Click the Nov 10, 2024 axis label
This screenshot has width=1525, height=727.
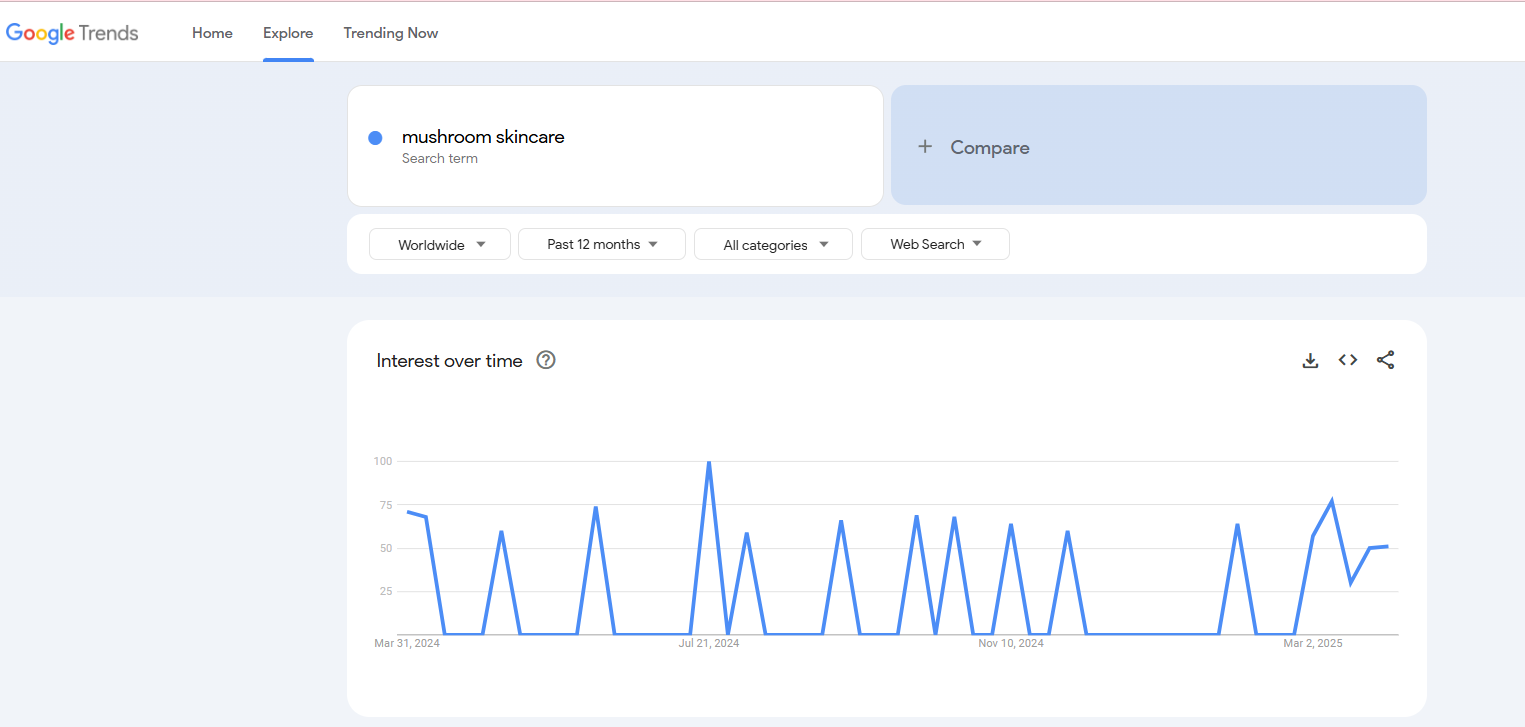[1011, 643]
